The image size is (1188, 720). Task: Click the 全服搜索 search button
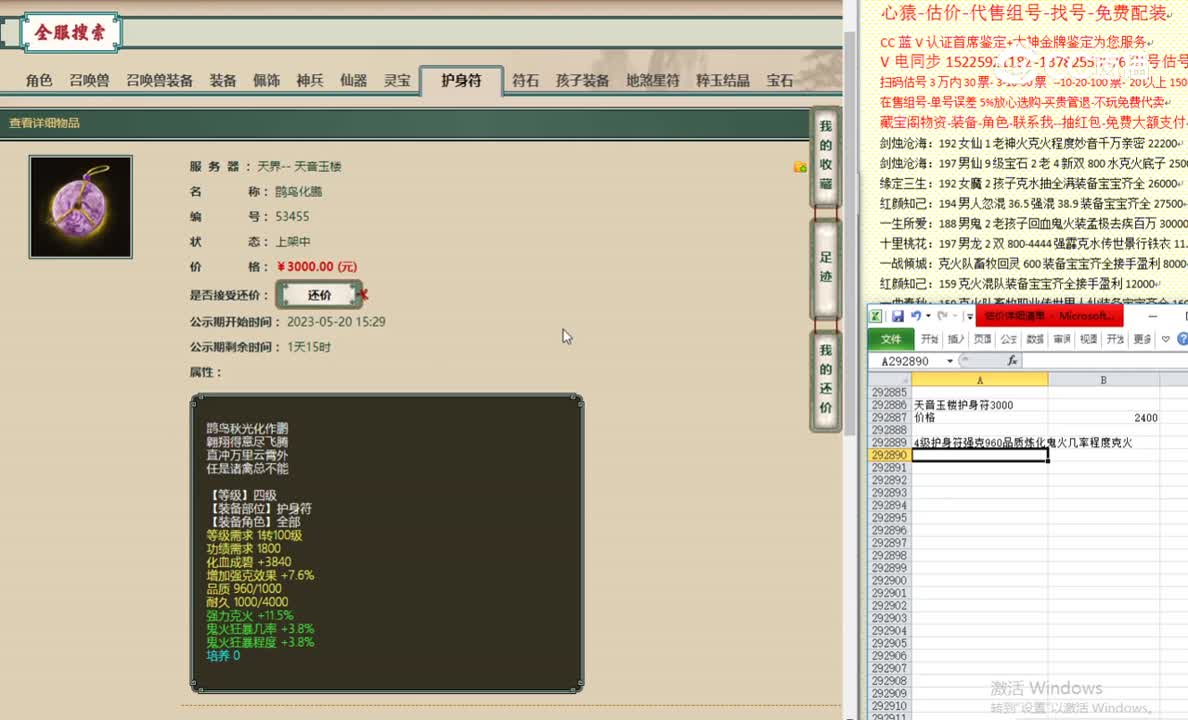pos(70,33)
